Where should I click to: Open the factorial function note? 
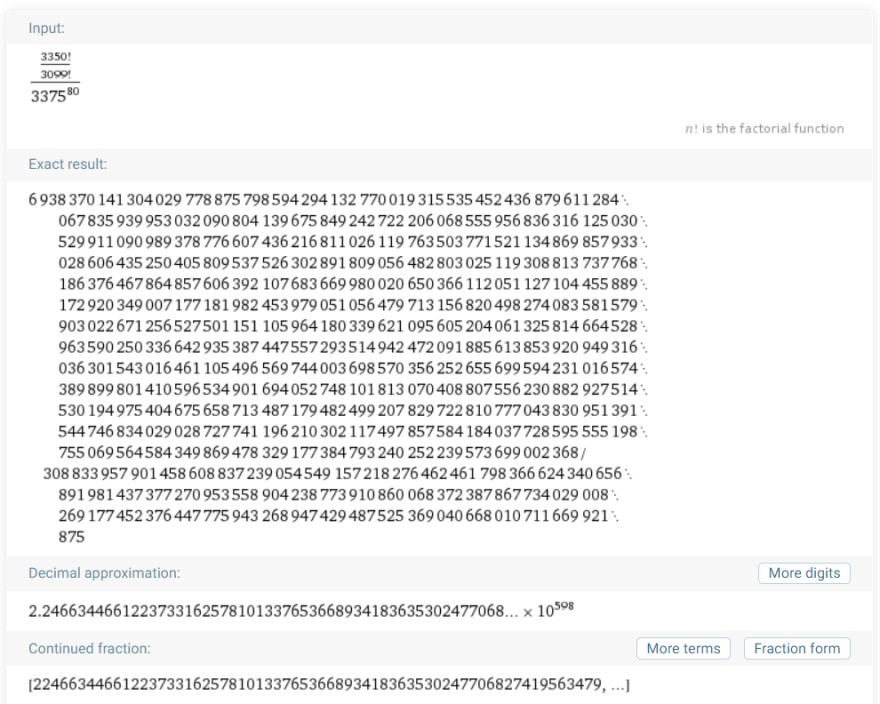[764, 129]
